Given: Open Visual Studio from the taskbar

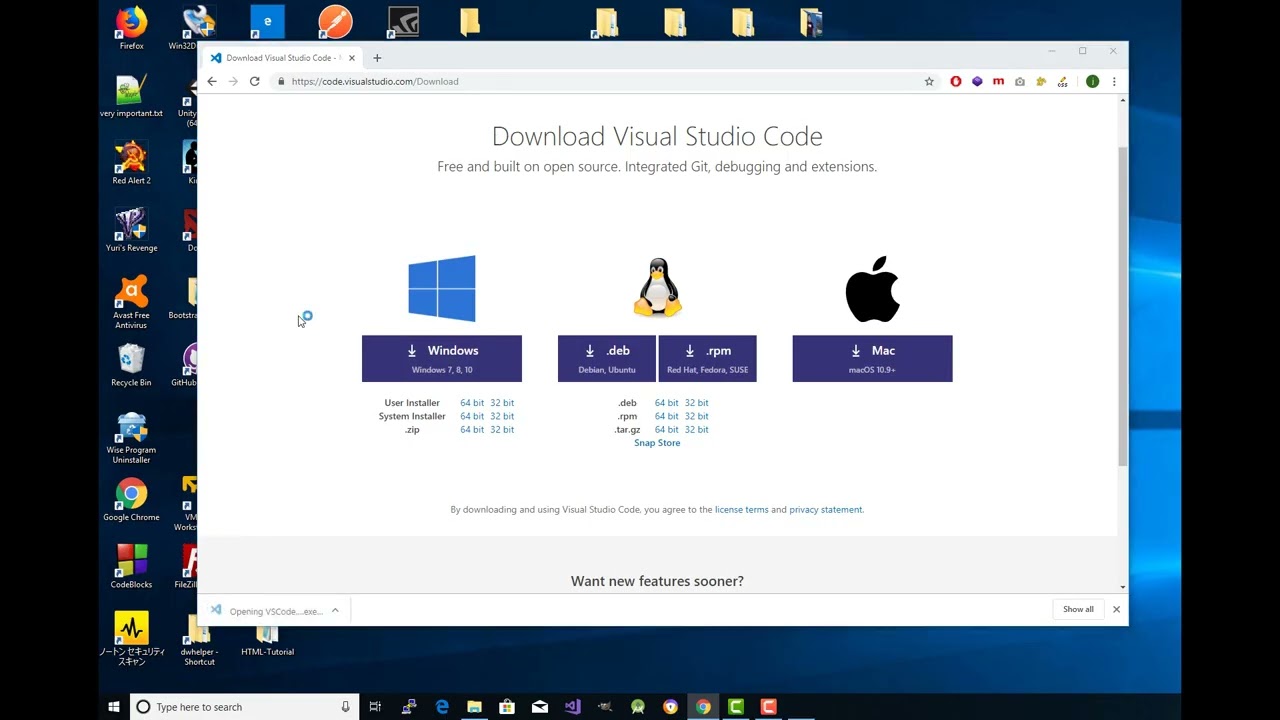Looking at the screenshot, I should pos(572,707).
